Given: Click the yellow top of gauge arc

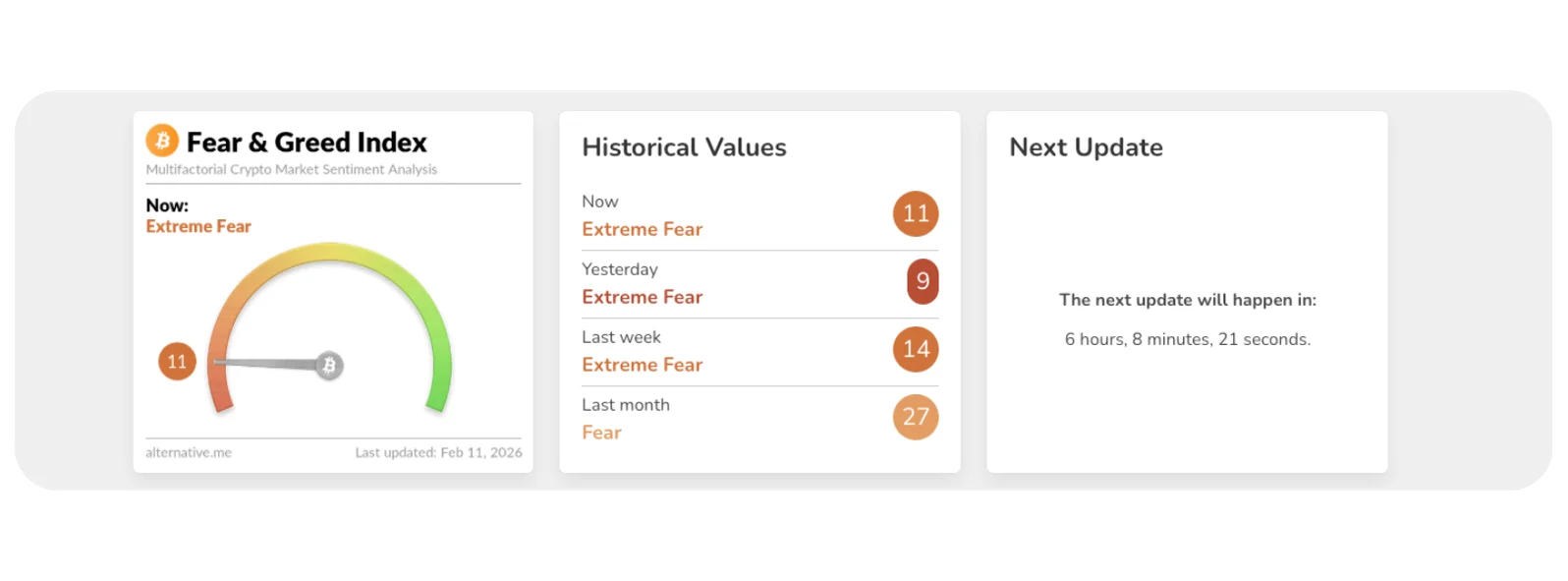Looking at the screenshot, I should (330, 254).
